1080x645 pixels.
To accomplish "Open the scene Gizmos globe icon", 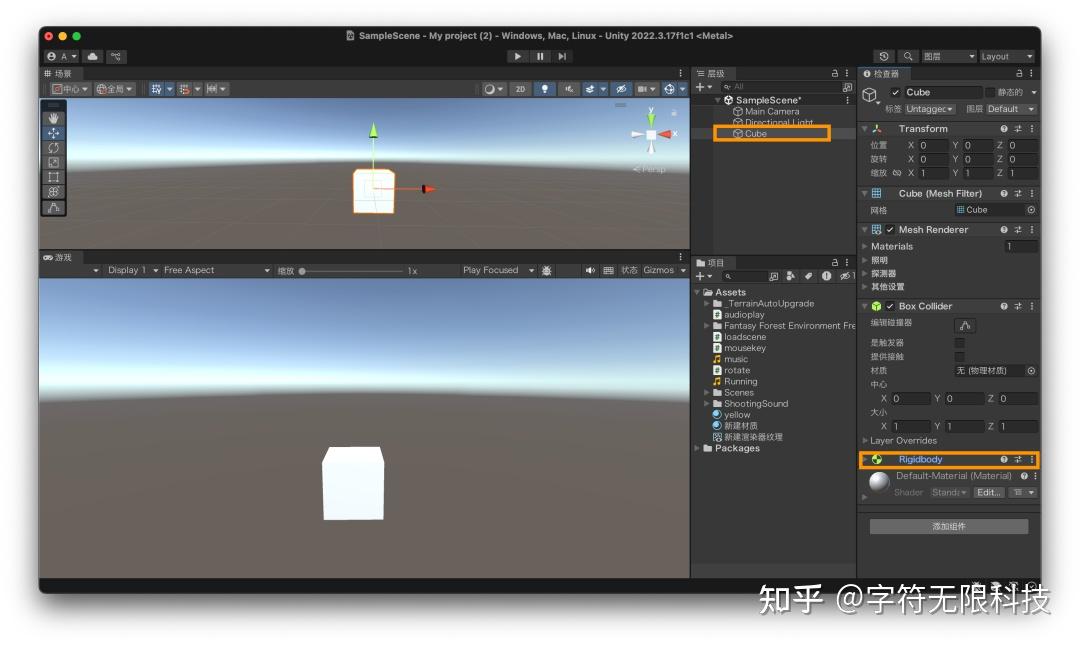I will [669, 89].
